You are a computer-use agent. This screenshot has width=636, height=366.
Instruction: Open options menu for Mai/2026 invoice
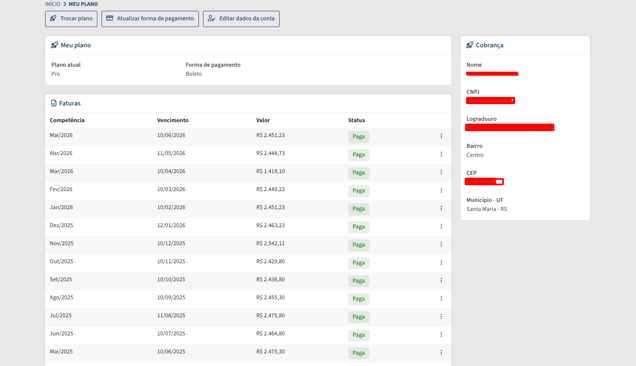tap(441, 136)
